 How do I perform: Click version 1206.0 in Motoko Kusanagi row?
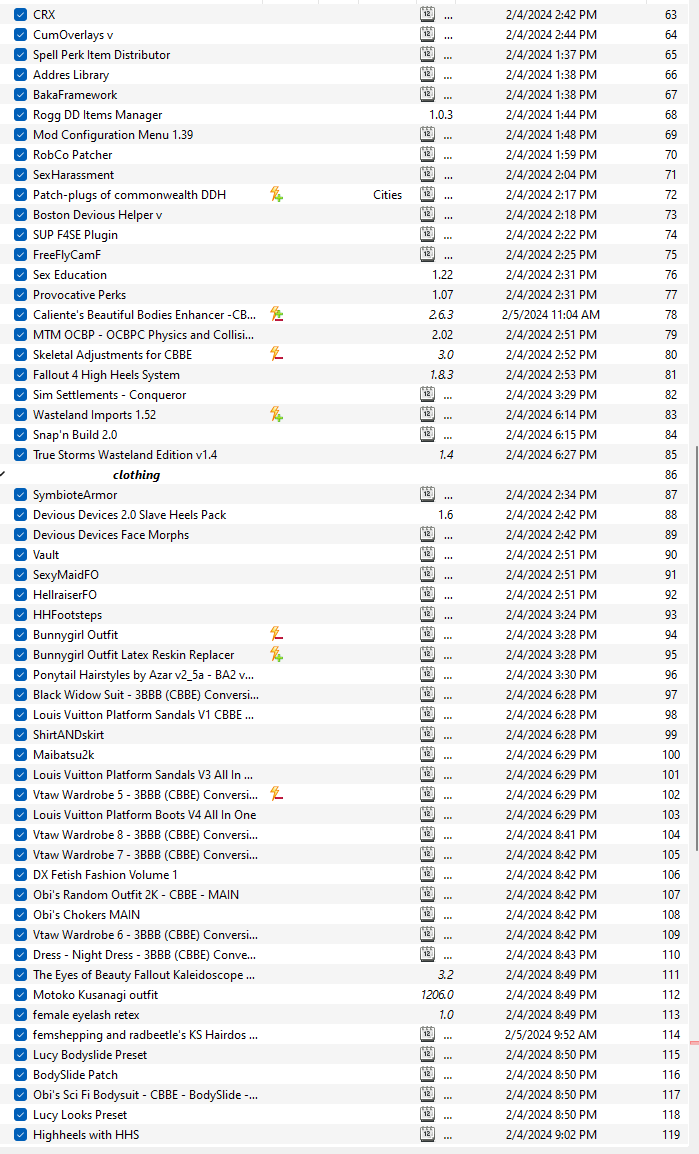(437, 994)
